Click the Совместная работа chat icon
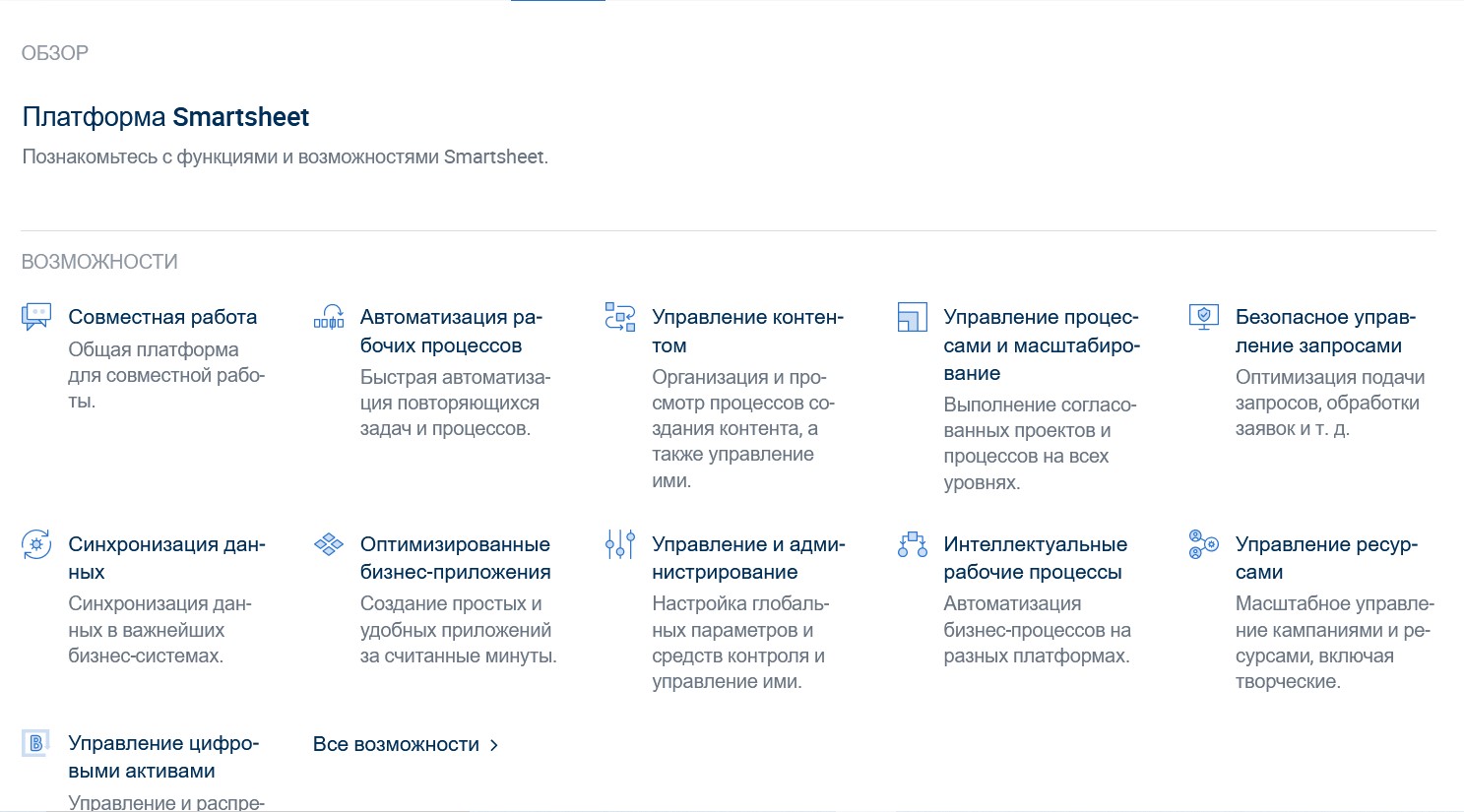Screen dimensions: 1464x812 point(36,317)
